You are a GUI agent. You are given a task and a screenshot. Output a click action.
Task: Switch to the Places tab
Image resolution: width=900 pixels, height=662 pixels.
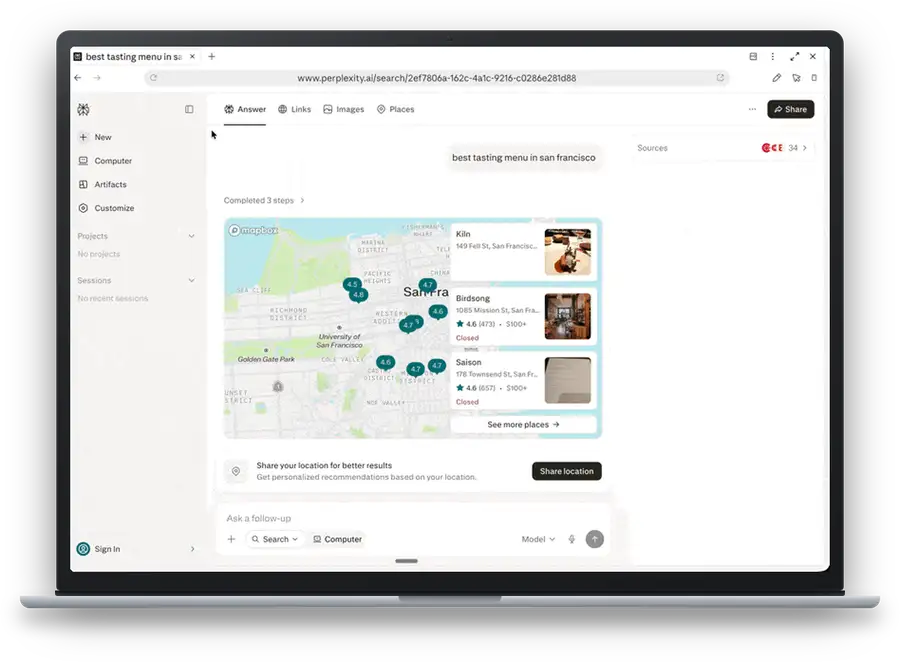pos(395,109)
